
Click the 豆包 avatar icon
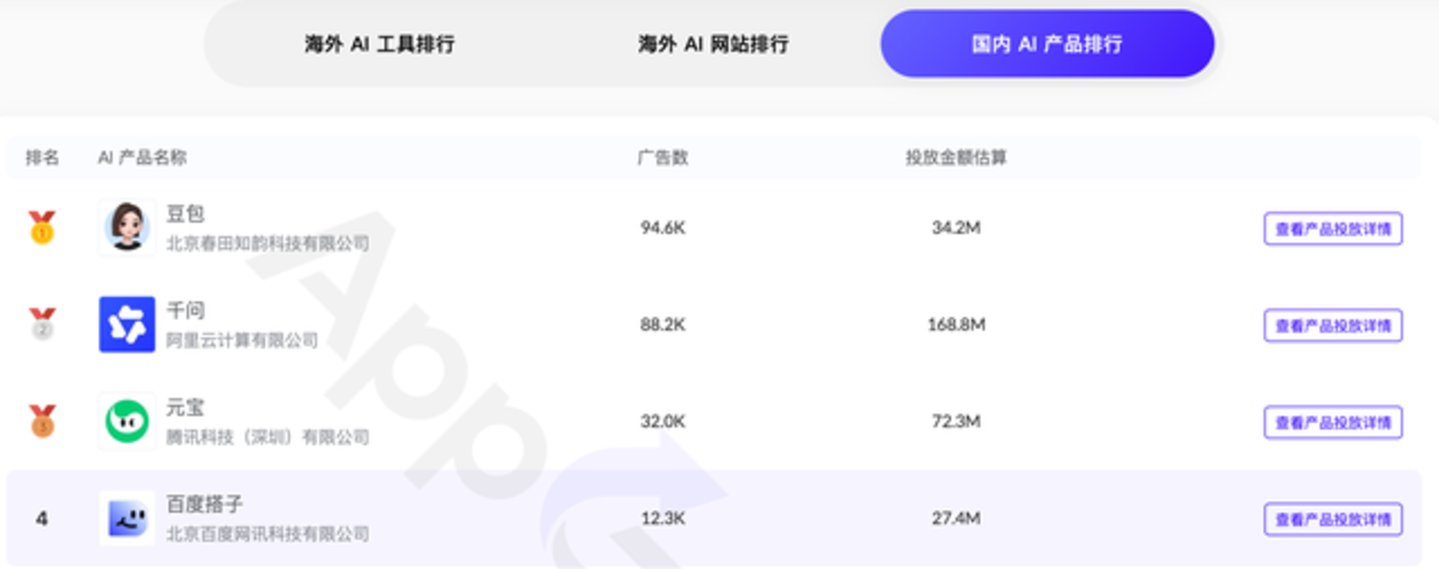tap(127, 227)
